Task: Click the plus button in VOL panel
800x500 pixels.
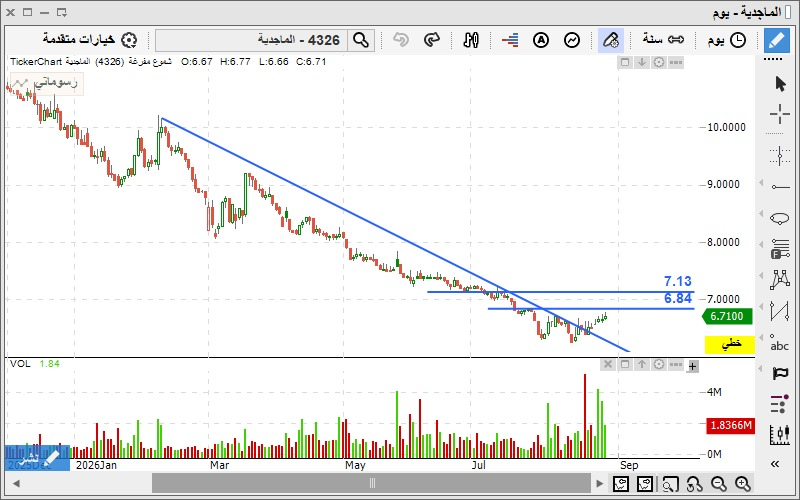Action: click(x=692, y=366)
